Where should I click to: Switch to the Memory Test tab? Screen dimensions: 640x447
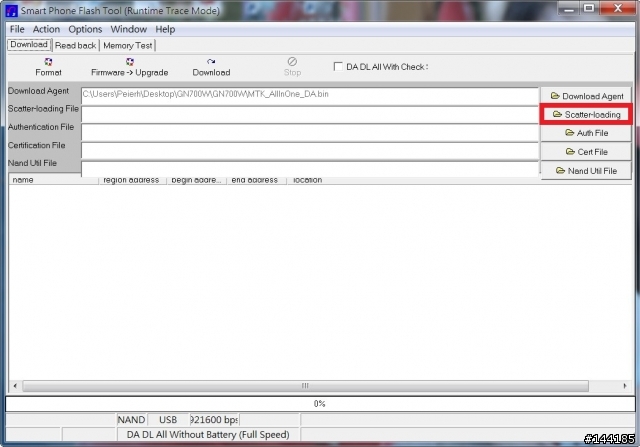(x=128, y=45)
